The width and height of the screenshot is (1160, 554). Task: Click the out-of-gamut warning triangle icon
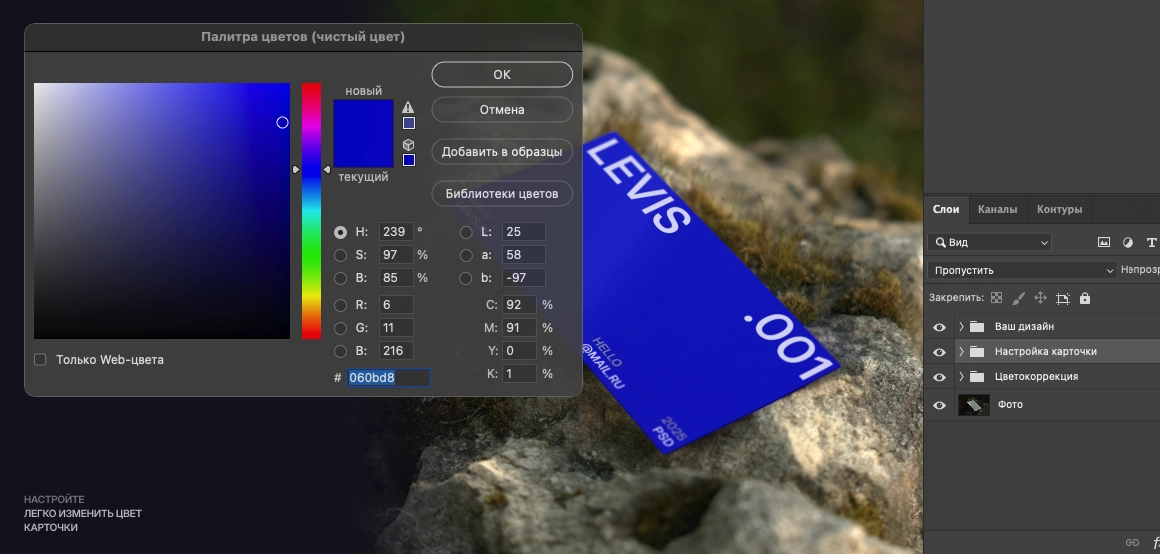tap(408, 107)
